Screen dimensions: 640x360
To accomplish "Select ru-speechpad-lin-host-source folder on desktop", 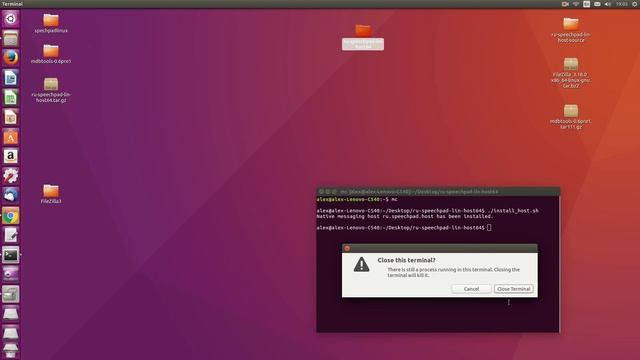I will pyautogui.click(x=571, y=30).
